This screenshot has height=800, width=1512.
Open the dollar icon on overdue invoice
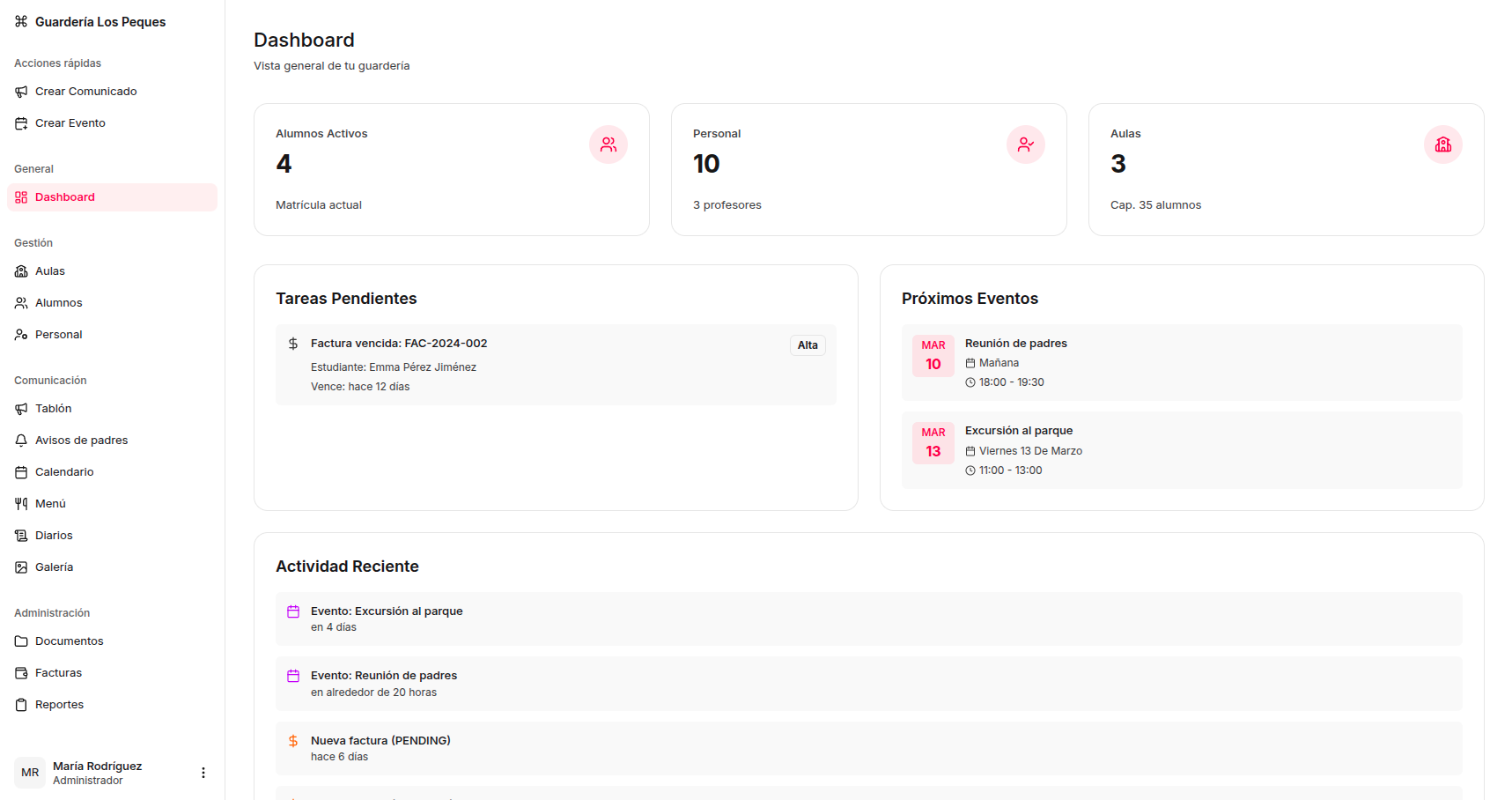click(x=293, y=343)
